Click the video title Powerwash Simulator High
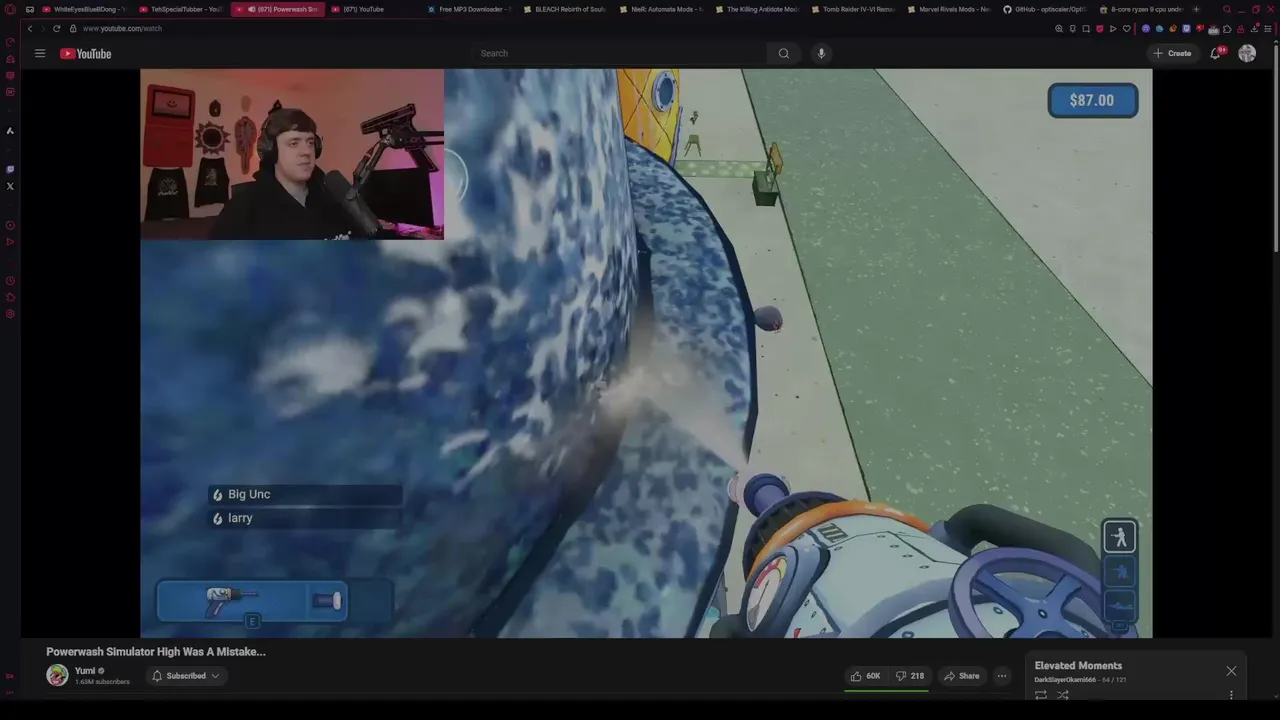This screenshot has height=720, width=1280. click(x=156, y=651)
